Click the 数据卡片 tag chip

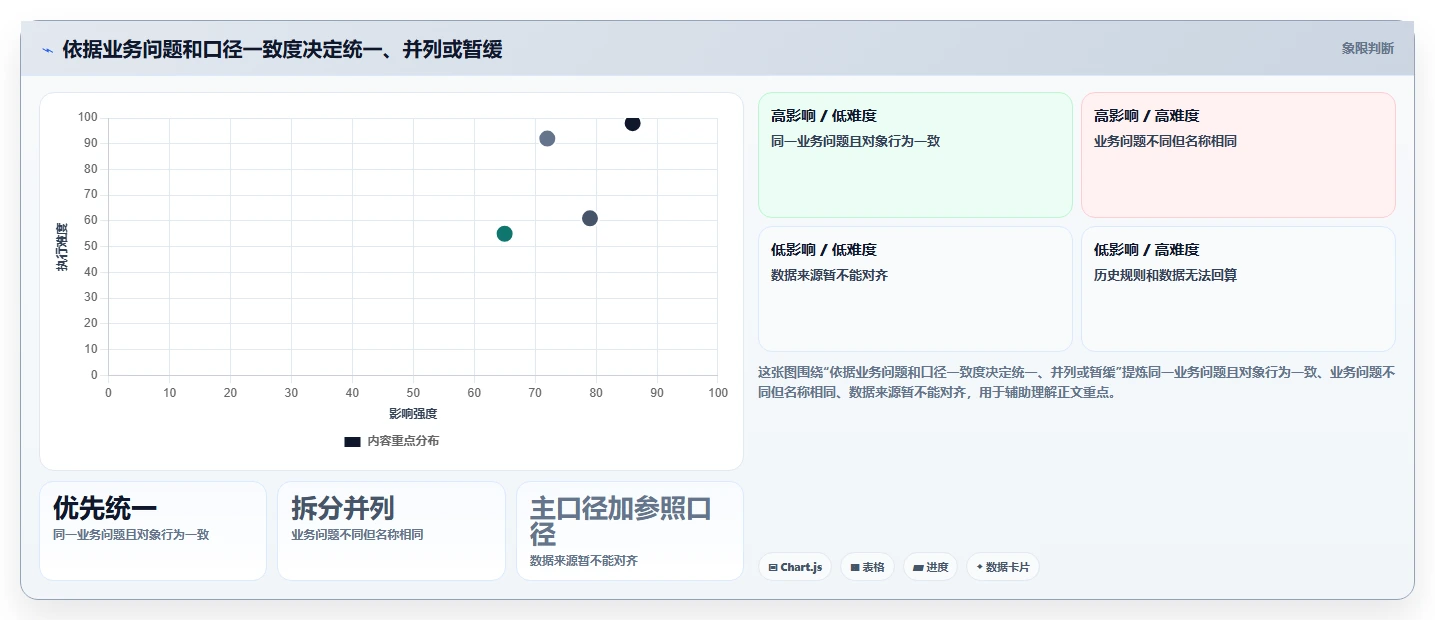(x=1003, y=567)
